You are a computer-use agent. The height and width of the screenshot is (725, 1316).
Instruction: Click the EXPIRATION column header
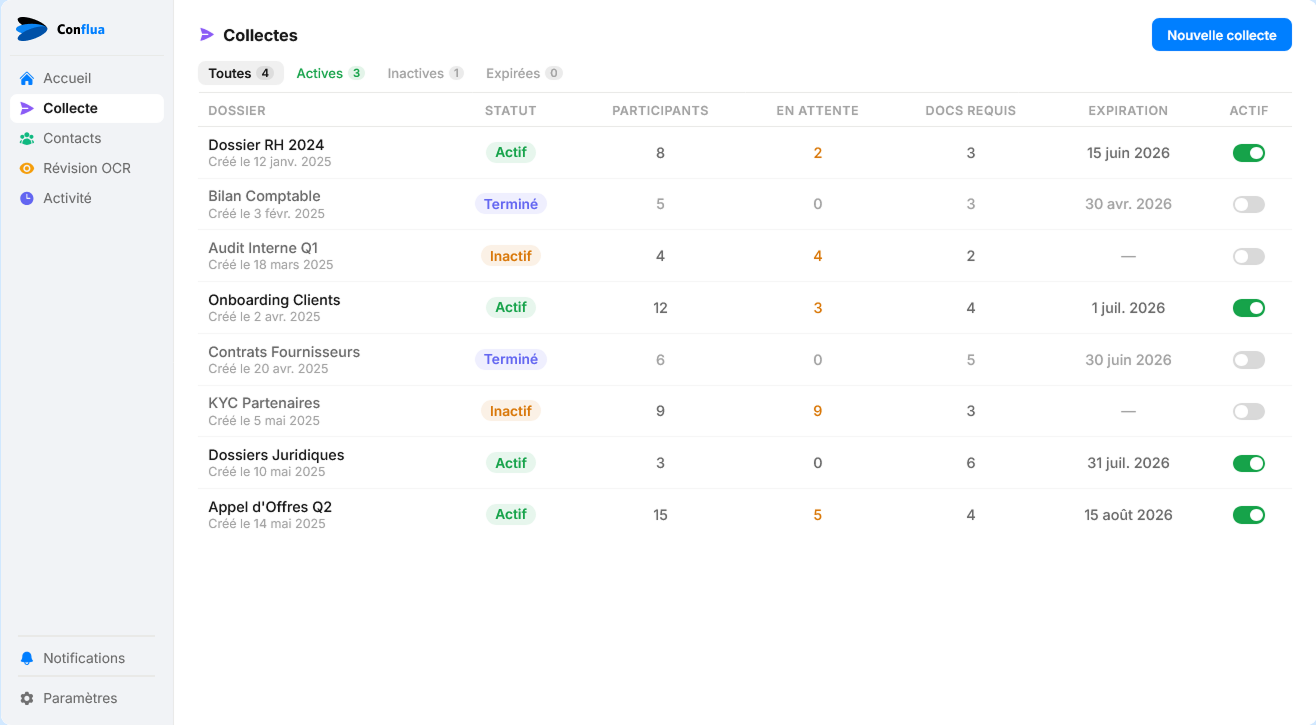coord(1128,111)
